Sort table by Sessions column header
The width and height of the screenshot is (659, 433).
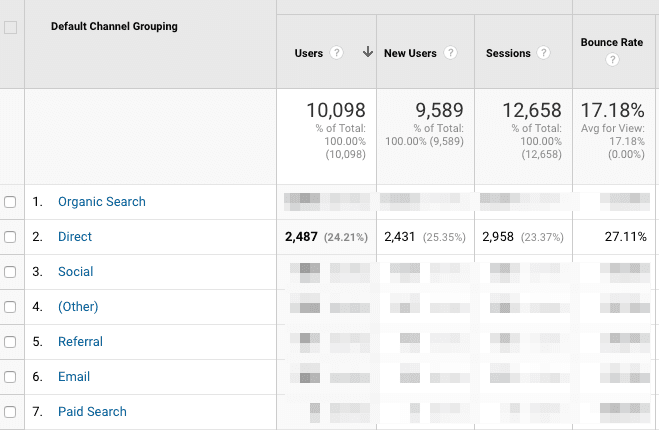pos(508,53)
